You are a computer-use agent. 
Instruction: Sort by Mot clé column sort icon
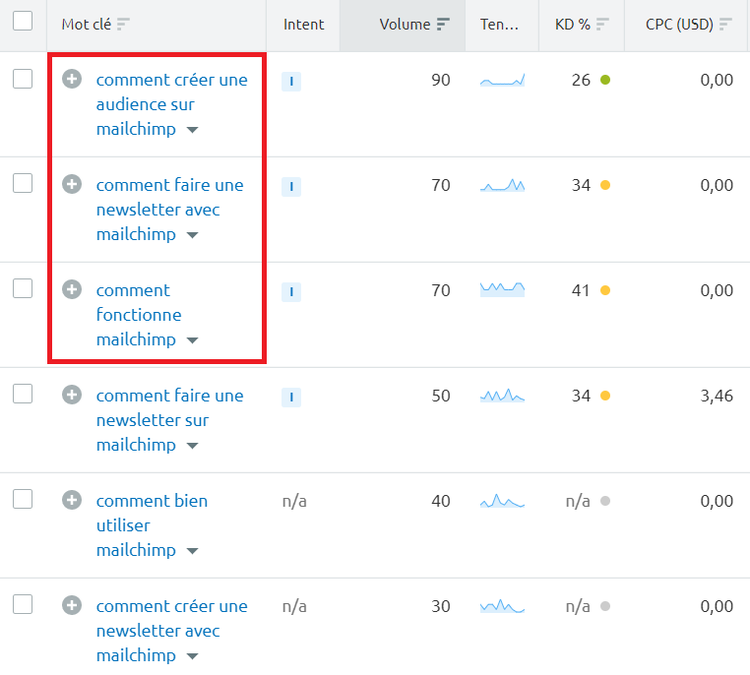click(x=123, y=24)
